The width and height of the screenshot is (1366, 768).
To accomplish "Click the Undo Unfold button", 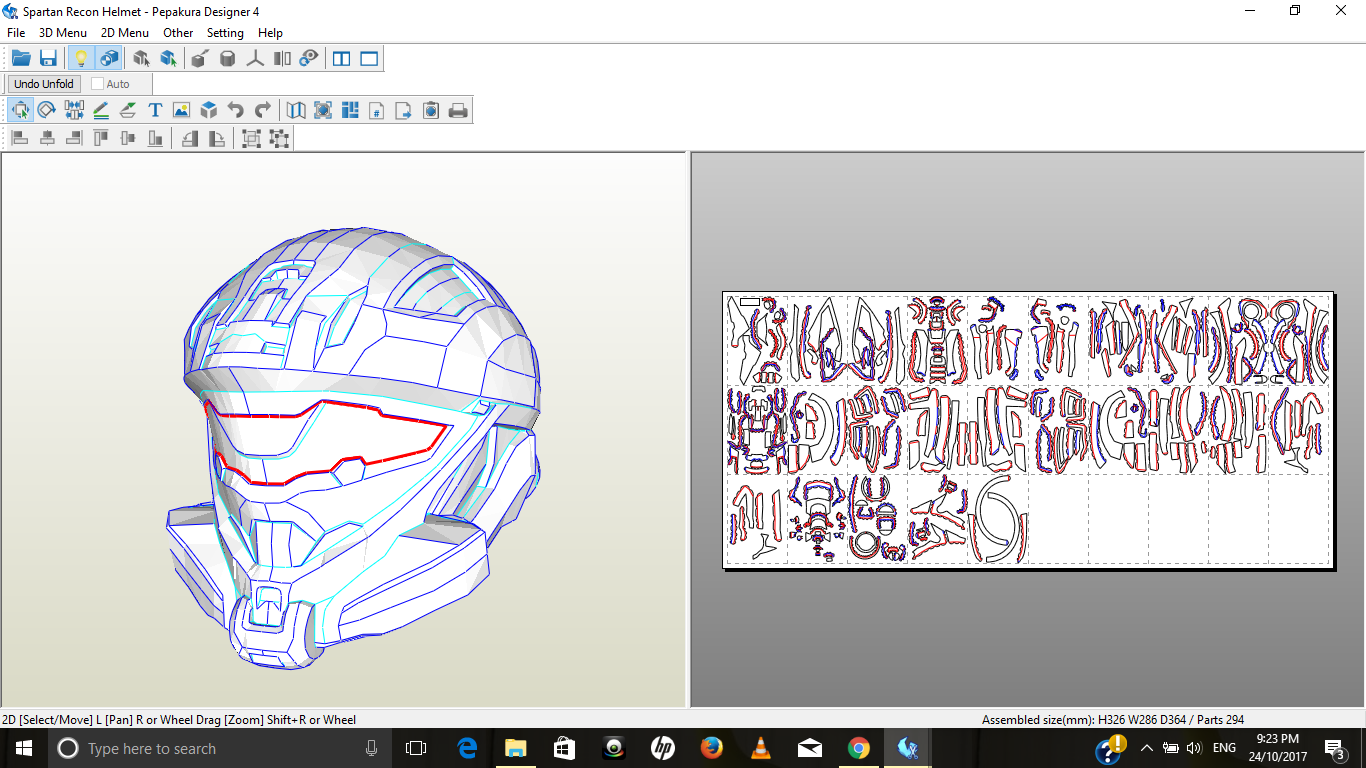I will coord(44,84).
